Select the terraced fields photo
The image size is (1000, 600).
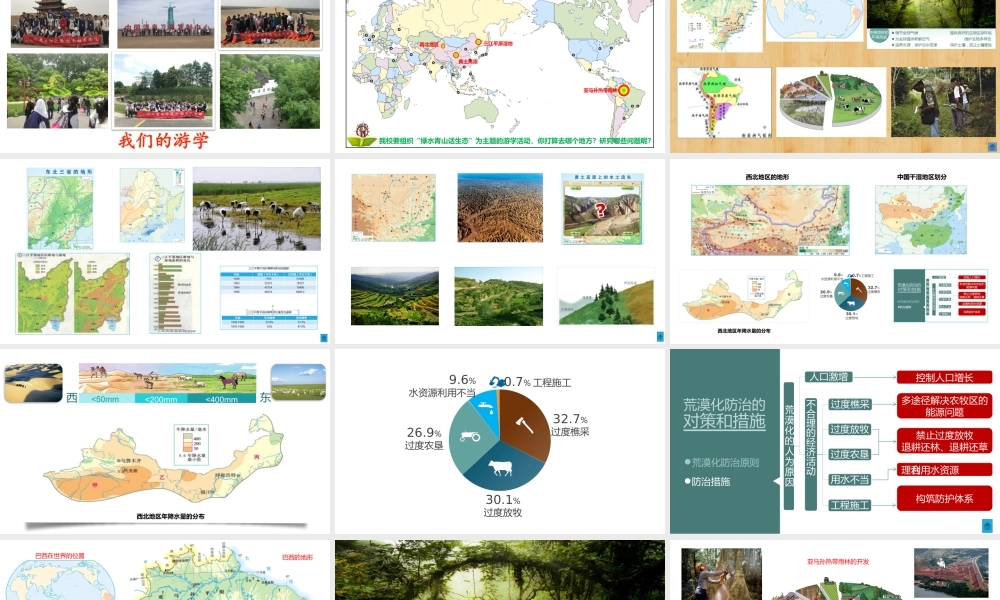point(395,296)
